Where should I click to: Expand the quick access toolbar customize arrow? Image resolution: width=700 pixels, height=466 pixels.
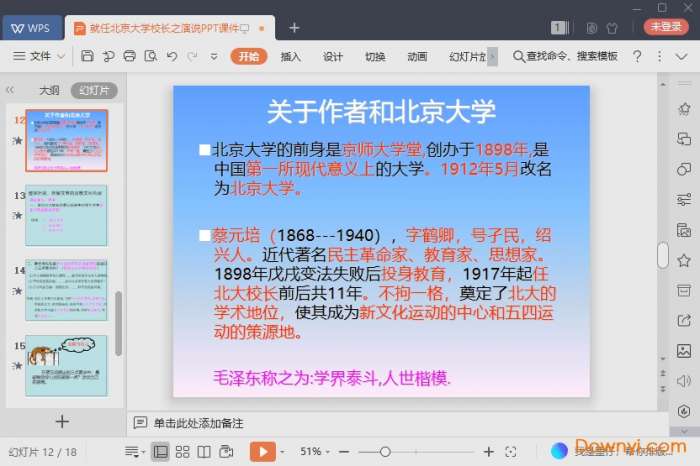point(214,57)
